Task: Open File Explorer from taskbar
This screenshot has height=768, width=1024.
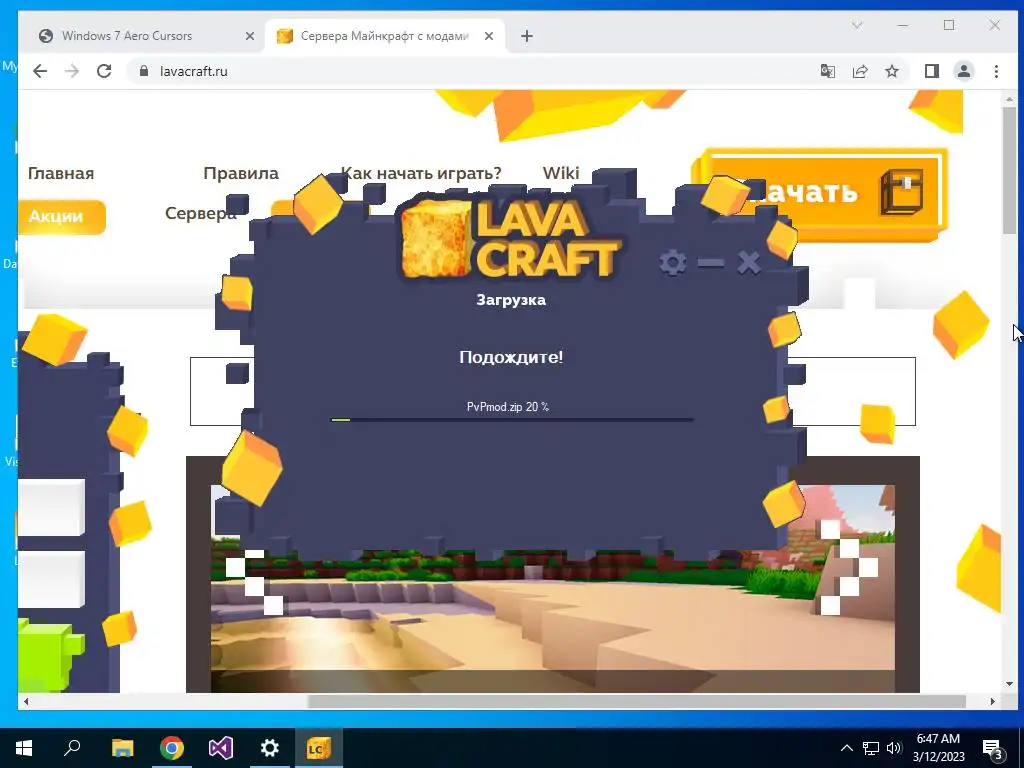Action: pos(122,748)
